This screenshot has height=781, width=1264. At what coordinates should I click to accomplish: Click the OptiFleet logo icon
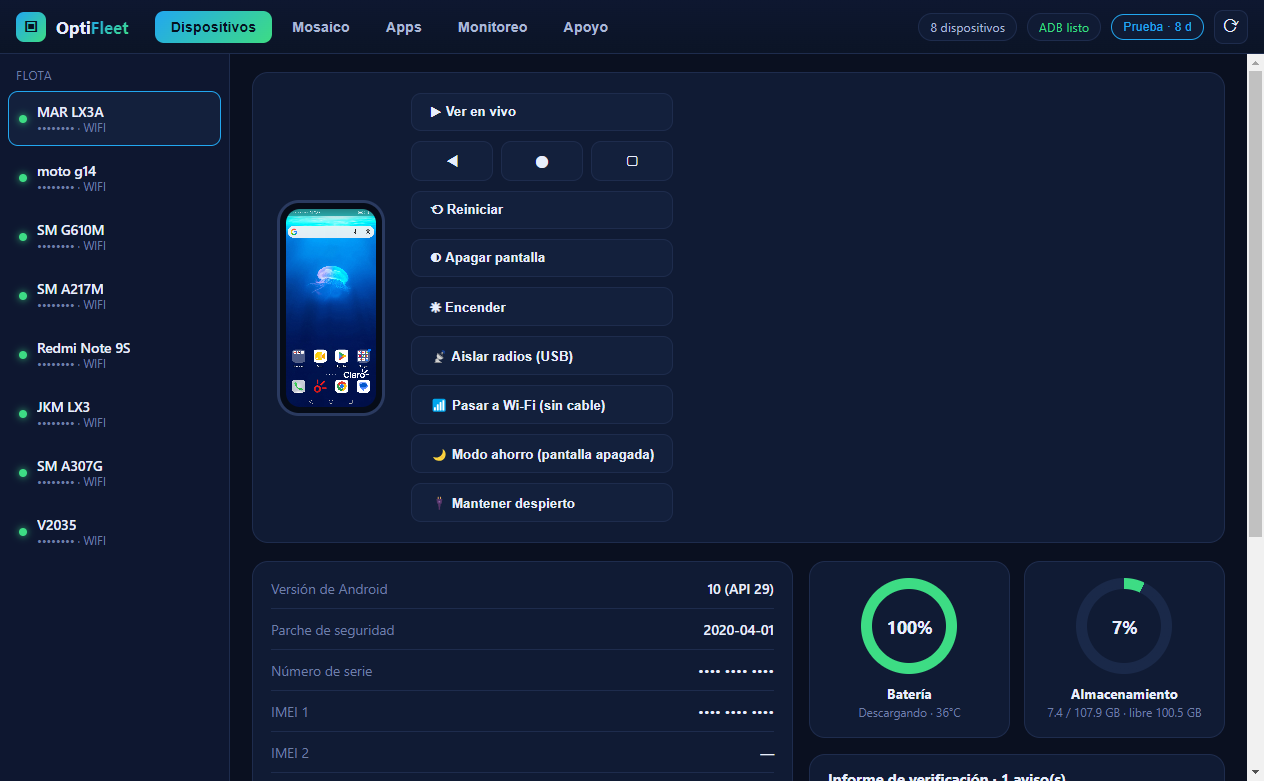[31, 27]
